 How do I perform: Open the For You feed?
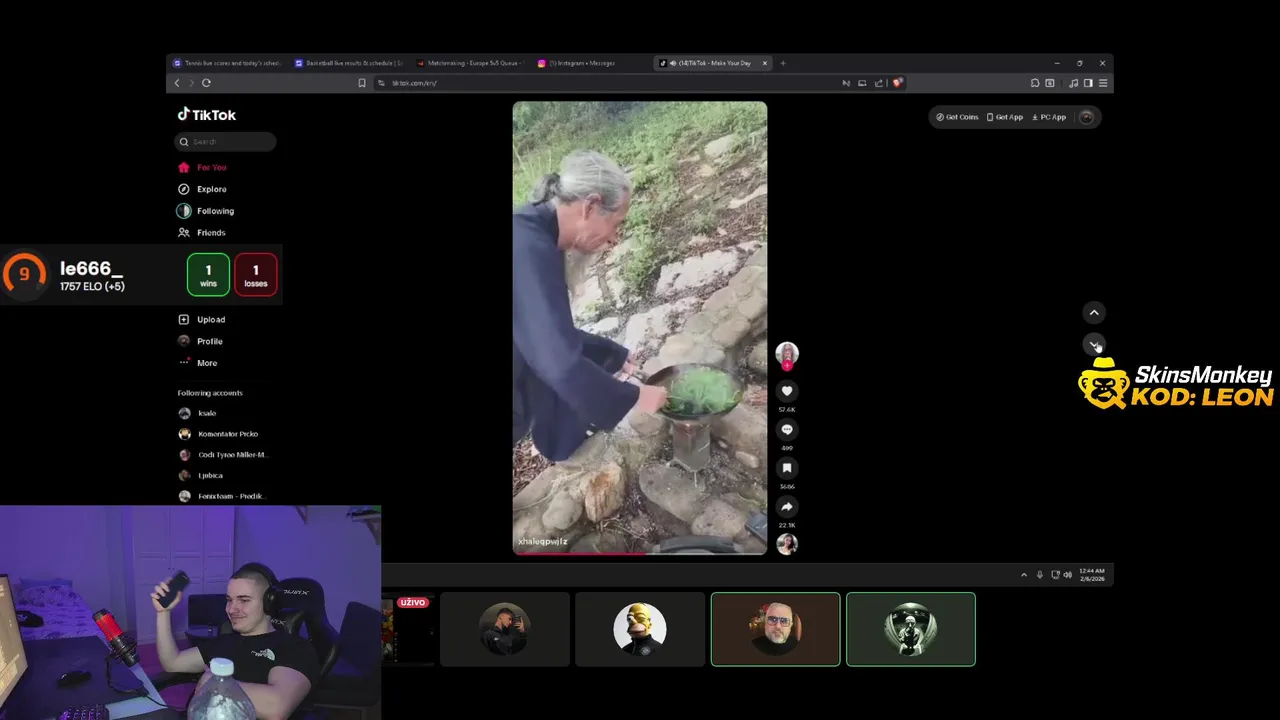click(202, 167)
